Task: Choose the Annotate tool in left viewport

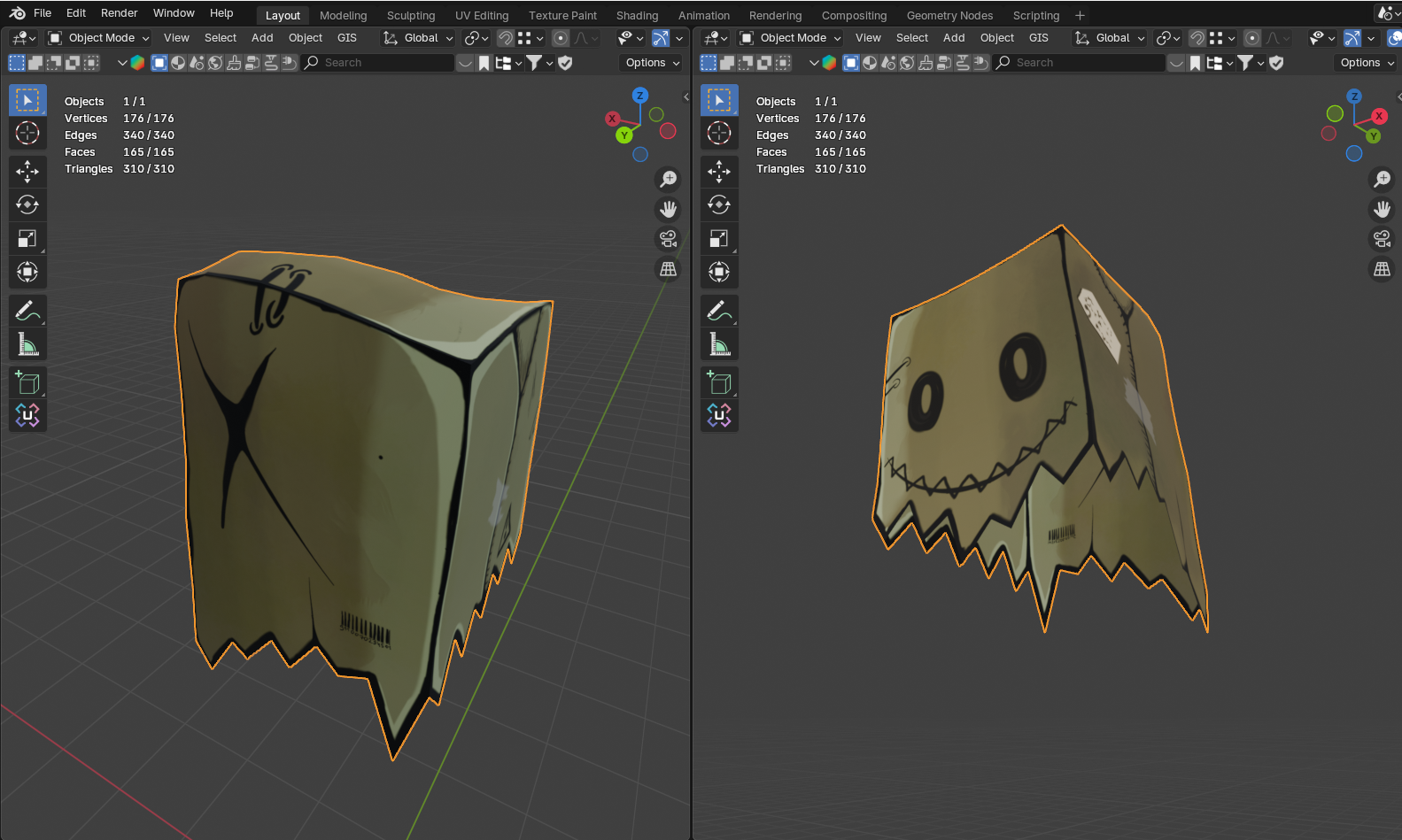Action: coord(27,311)
